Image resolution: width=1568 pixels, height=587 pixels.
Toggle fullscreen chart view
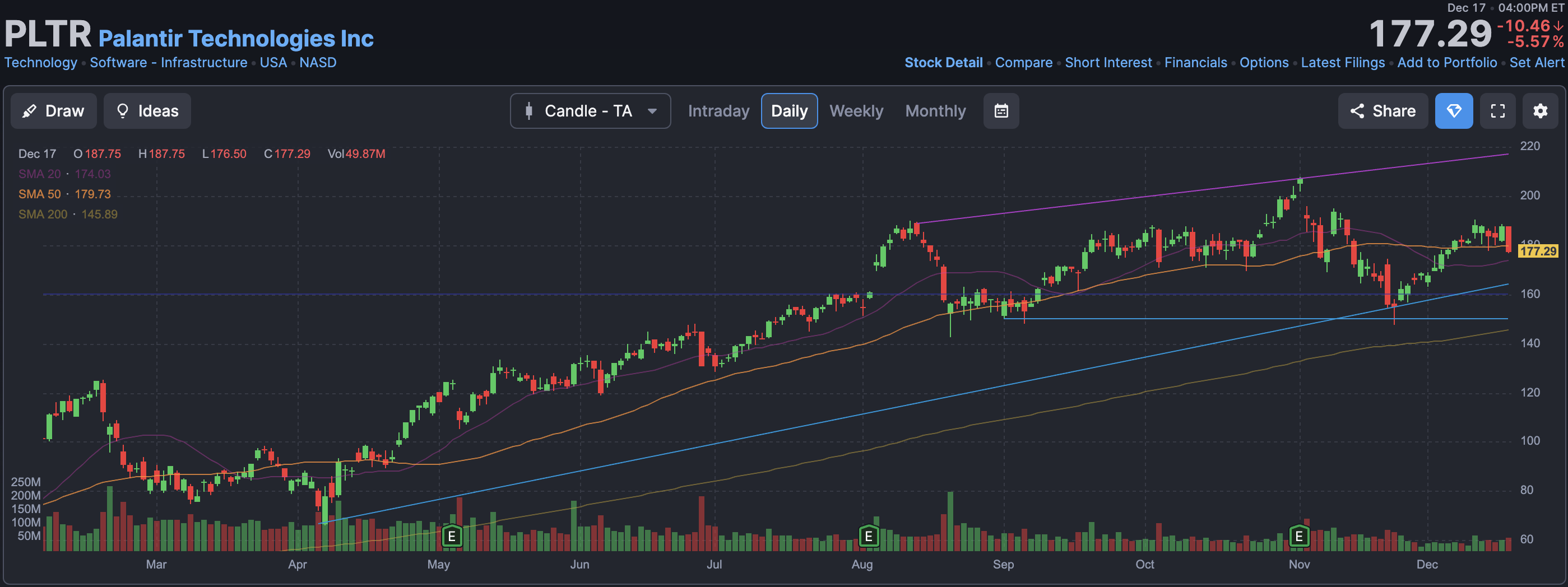point(1497,111)
